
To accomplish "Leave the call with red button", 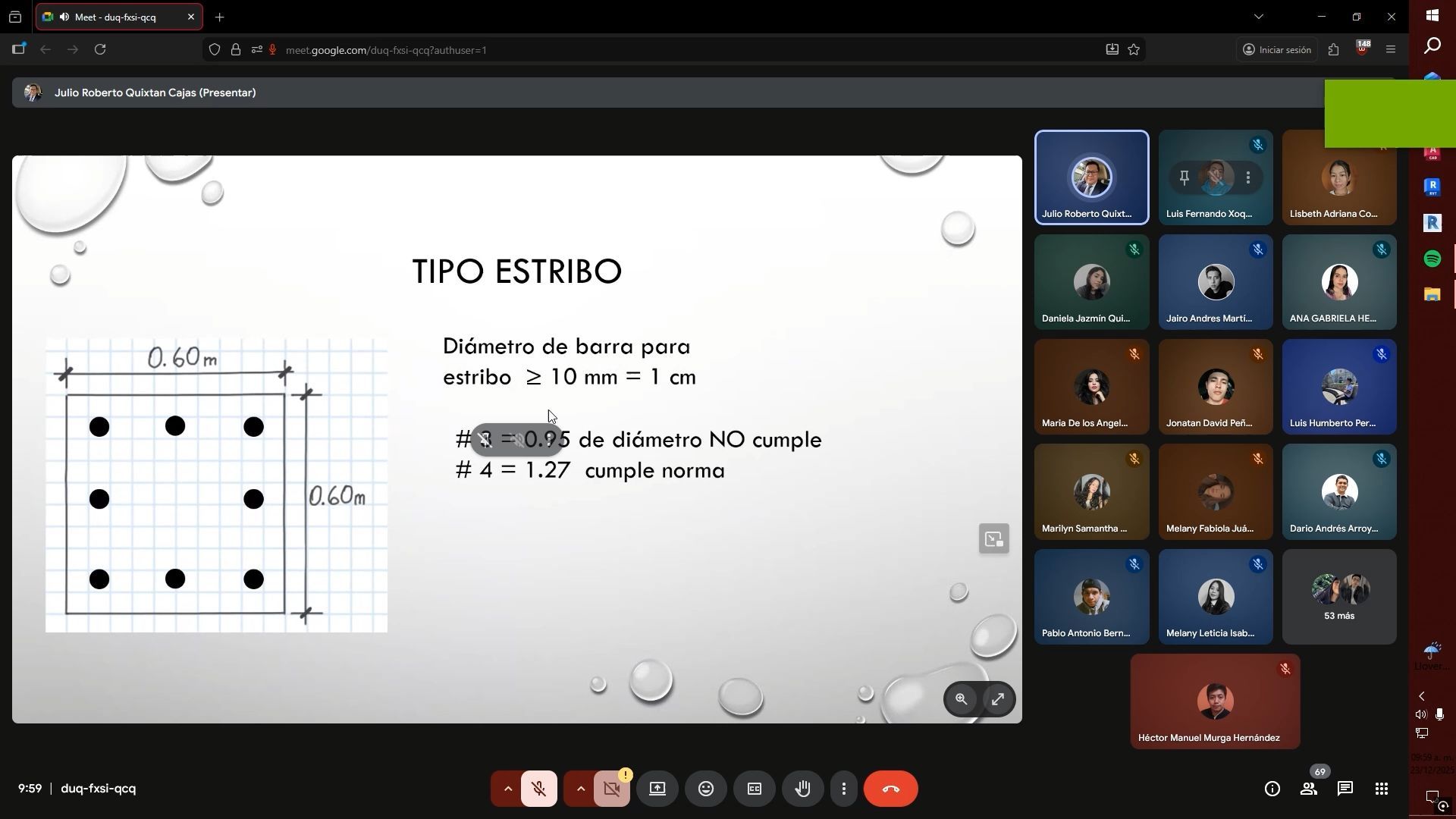I will click(891, 789).
